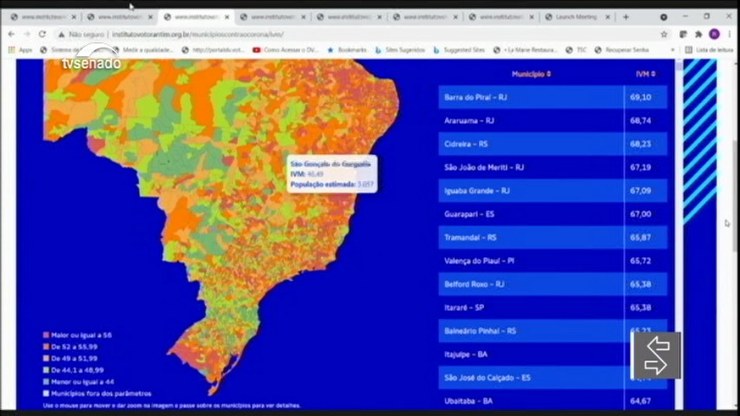
Task: Click the swap arrows overlay icon
Action: point(656,355)
